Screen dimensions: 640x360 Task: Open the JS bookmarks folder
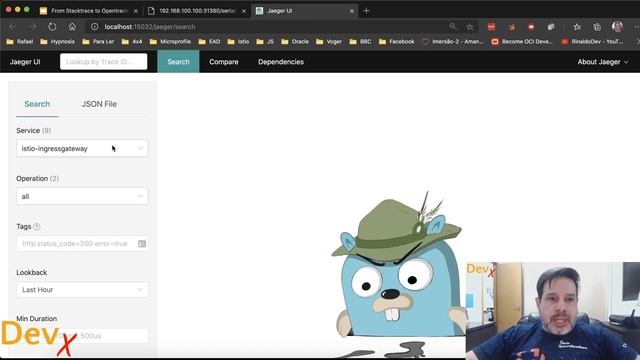265,41
